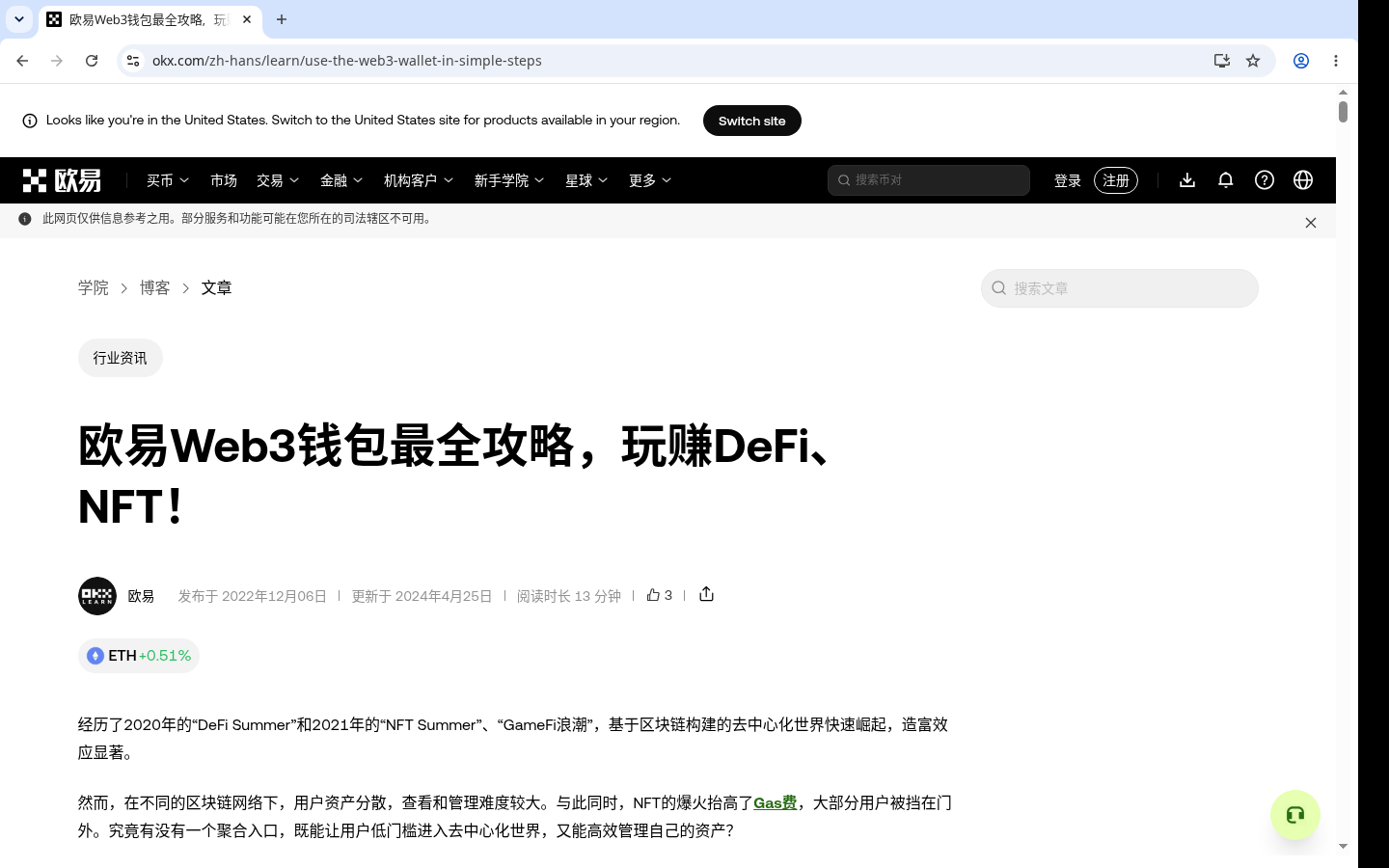Click the text 更新于 2024年4月25日
The width and height of the screenshot is (1389, 868).
pos(422,596)
